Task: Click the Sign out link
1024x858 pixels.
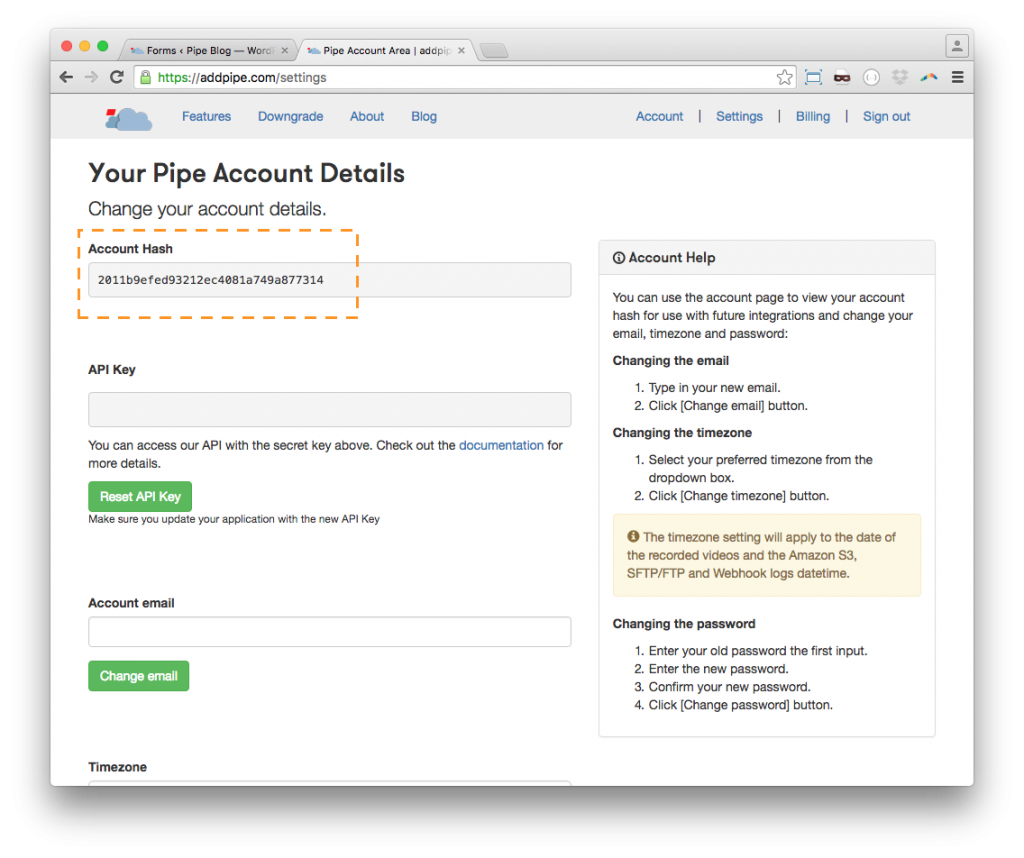Action: (886, 117)
